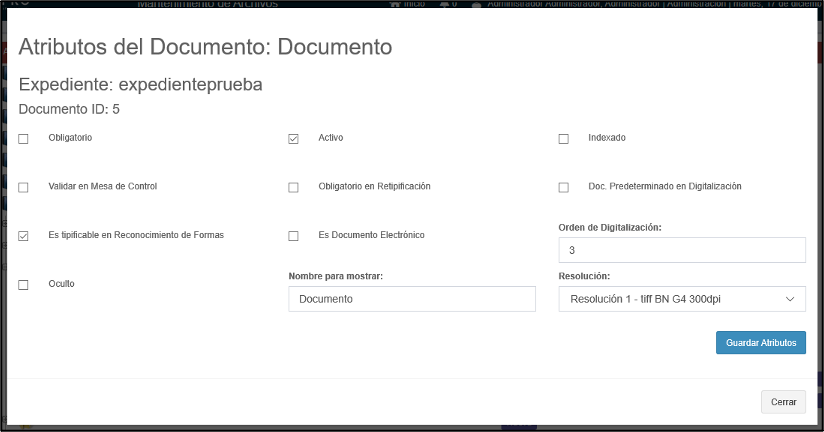Close the dialog with Cerrar button
824x432 pixels.
[783, 402]
